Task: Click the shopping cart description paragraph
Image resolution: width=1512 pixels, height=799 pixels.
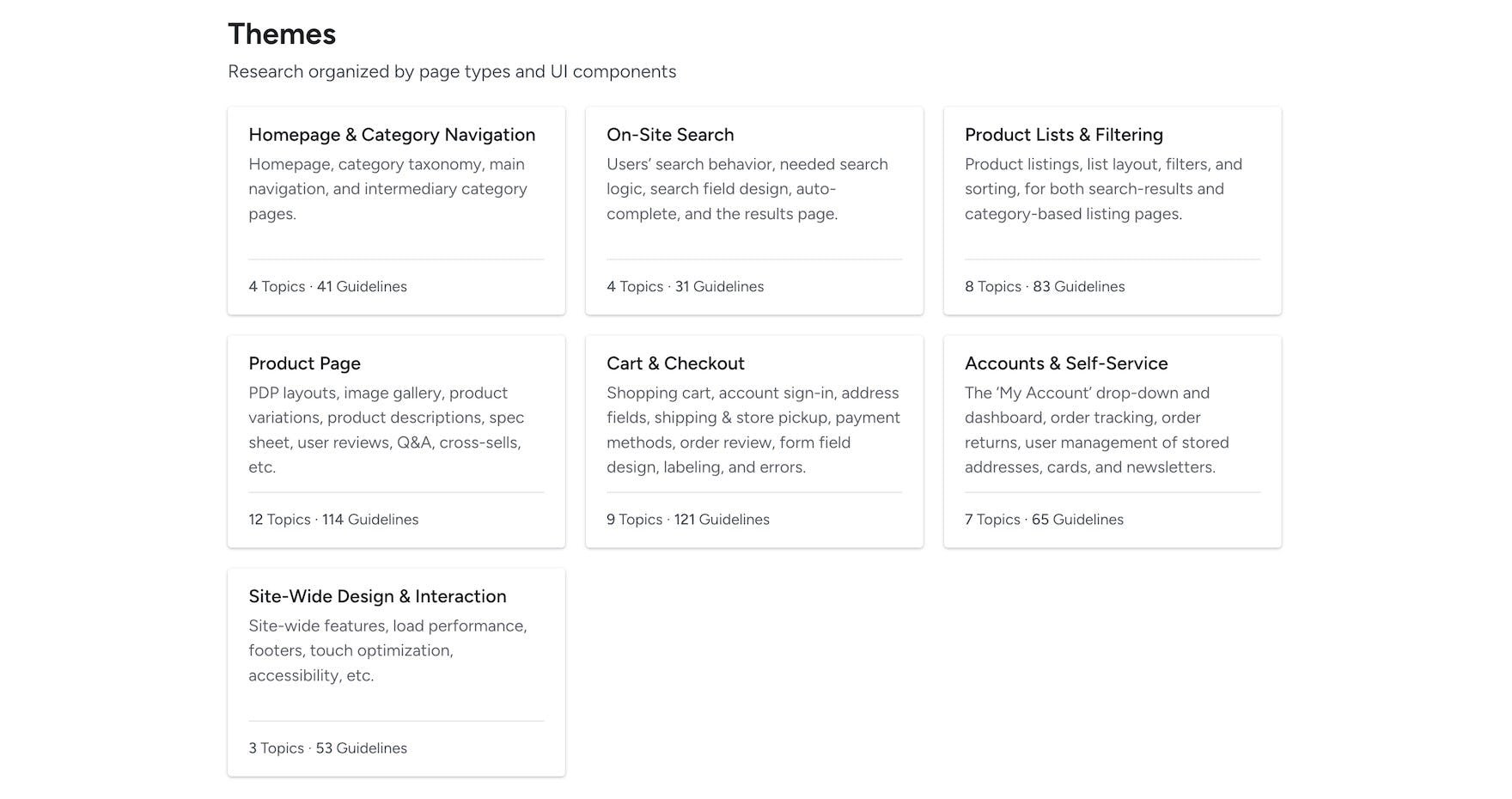Action: 753,430
